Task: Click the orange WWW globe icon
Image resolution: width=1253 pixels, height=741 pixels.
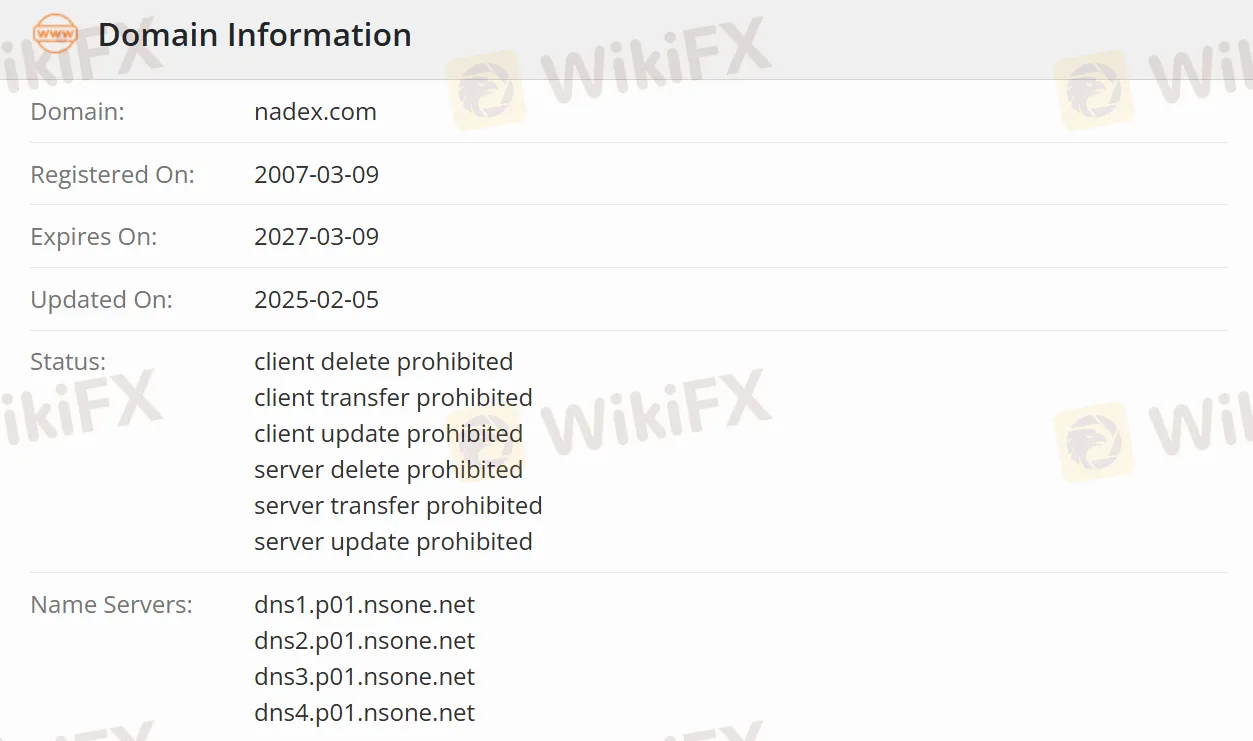Action: tap(55, 34)
